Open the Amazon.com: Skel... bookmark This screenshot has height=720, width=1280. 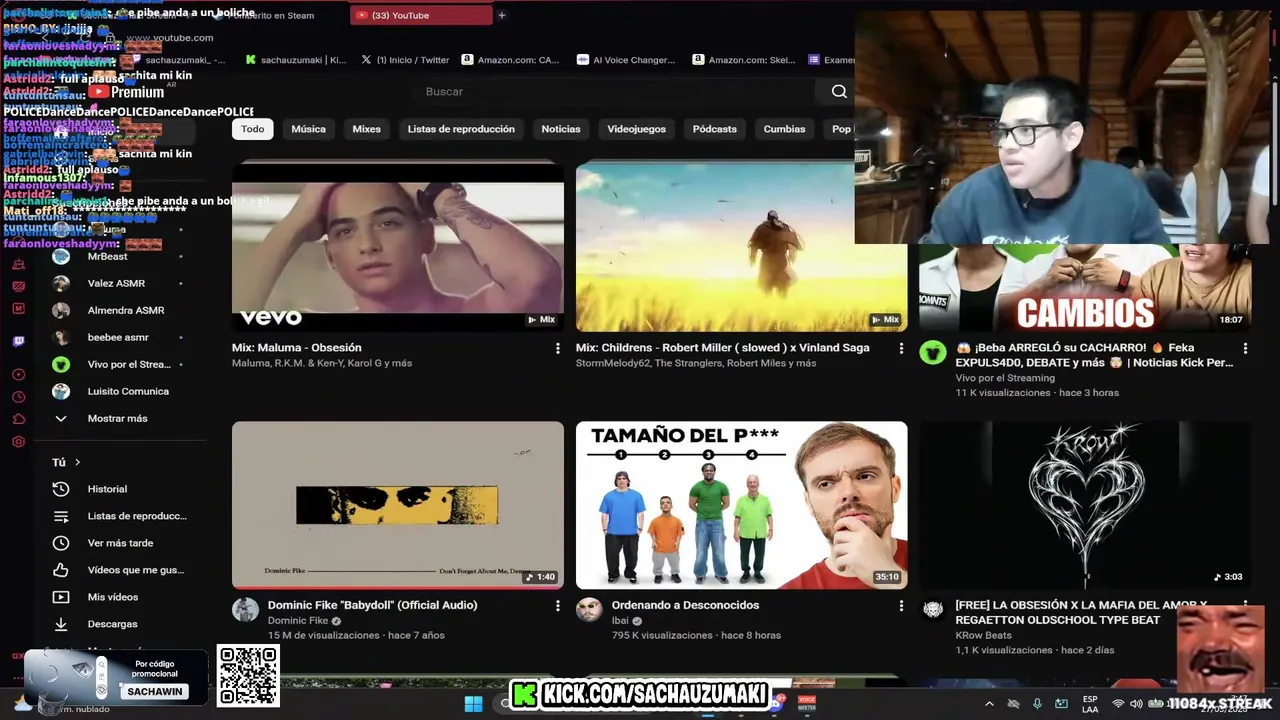(743, 60)
